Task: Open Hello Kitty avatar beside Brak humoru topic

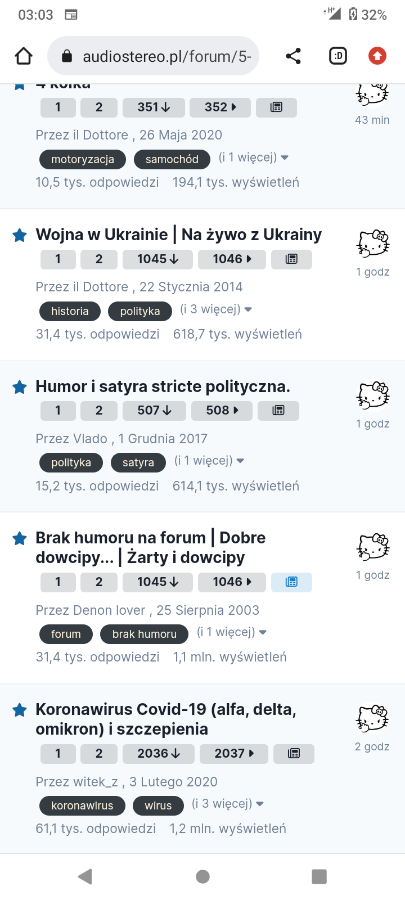Action: 373,548
